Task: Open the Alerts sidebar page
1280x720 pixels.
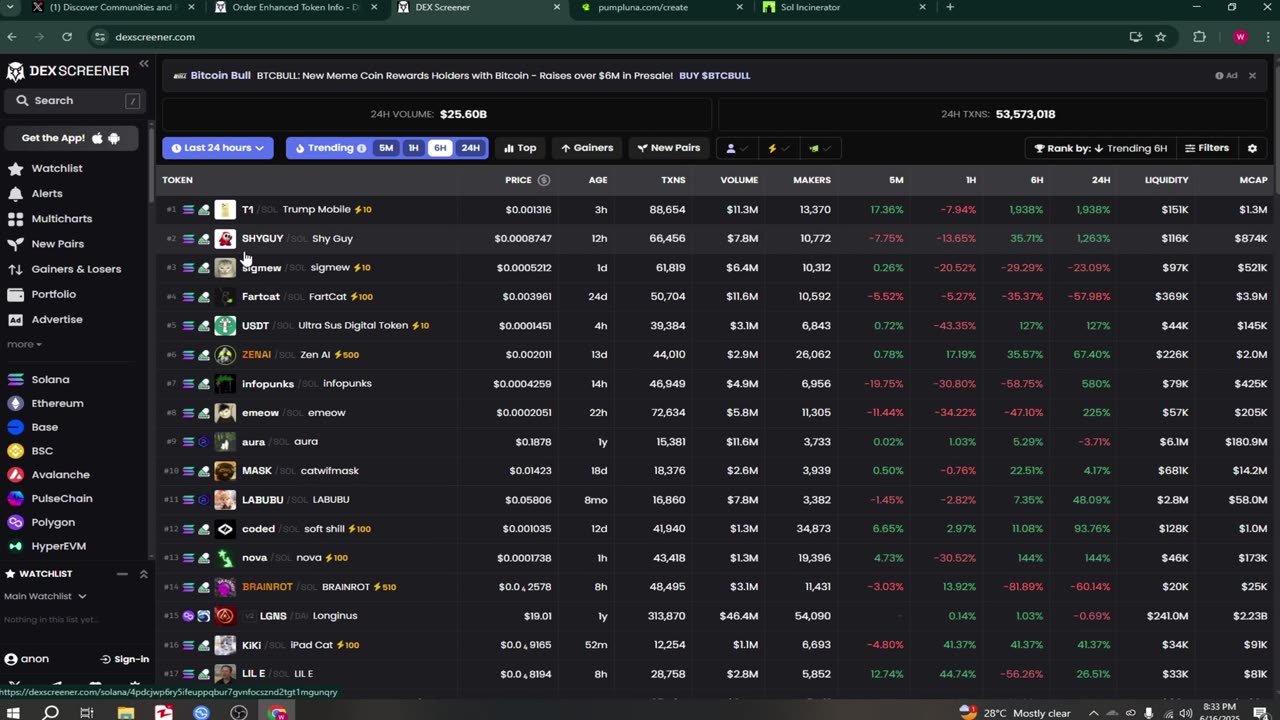Action: click(46, 193)
